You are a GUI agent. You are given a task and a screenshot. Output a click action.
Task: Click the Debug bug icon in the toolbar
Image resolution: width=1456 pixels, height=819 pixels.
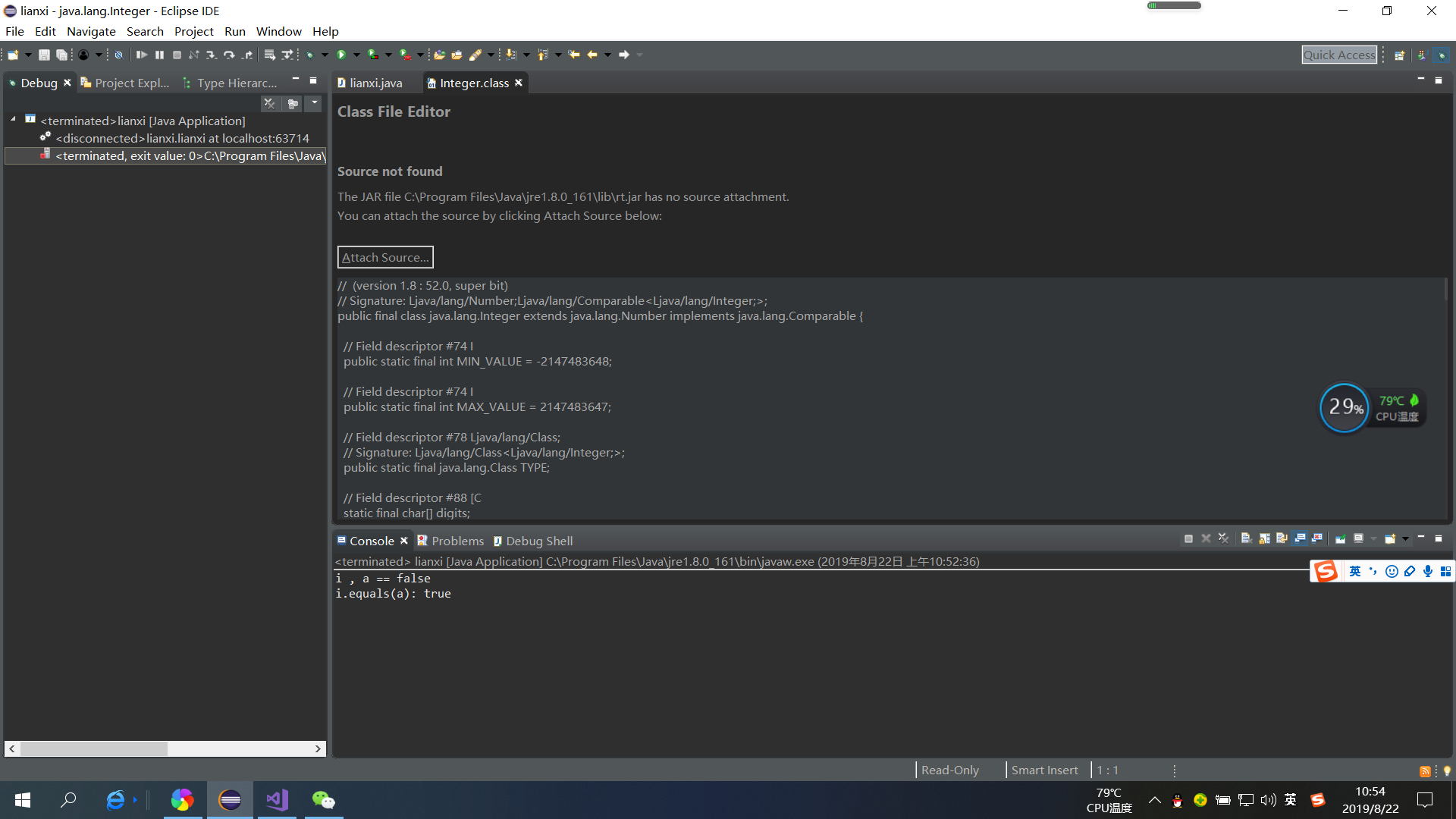[310, 55]
